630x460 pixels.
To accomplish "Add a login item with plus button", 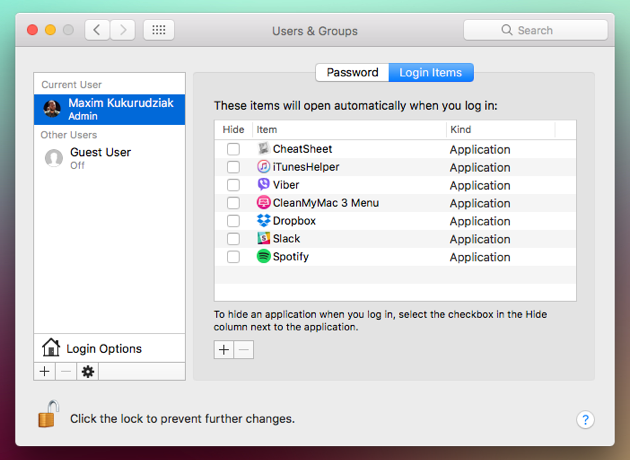I will pyautogui.click(x=224, y=350).
